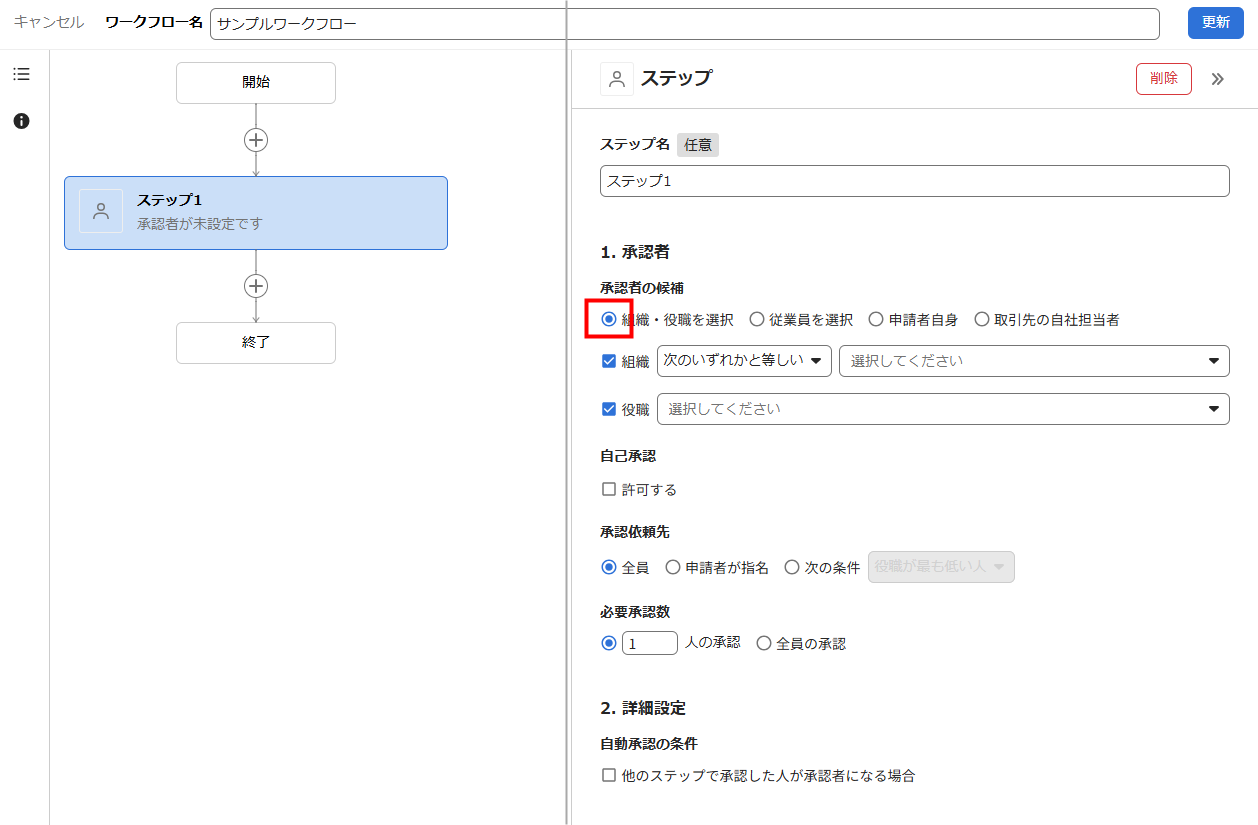
Task: Select the 開始 workflow node
Action: (256, 83)
